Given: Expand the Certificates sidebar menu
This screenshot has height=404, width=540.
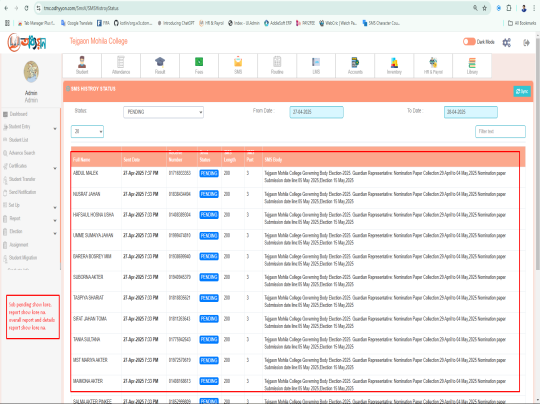Looking at the screenshot, I should coord(30,166).
